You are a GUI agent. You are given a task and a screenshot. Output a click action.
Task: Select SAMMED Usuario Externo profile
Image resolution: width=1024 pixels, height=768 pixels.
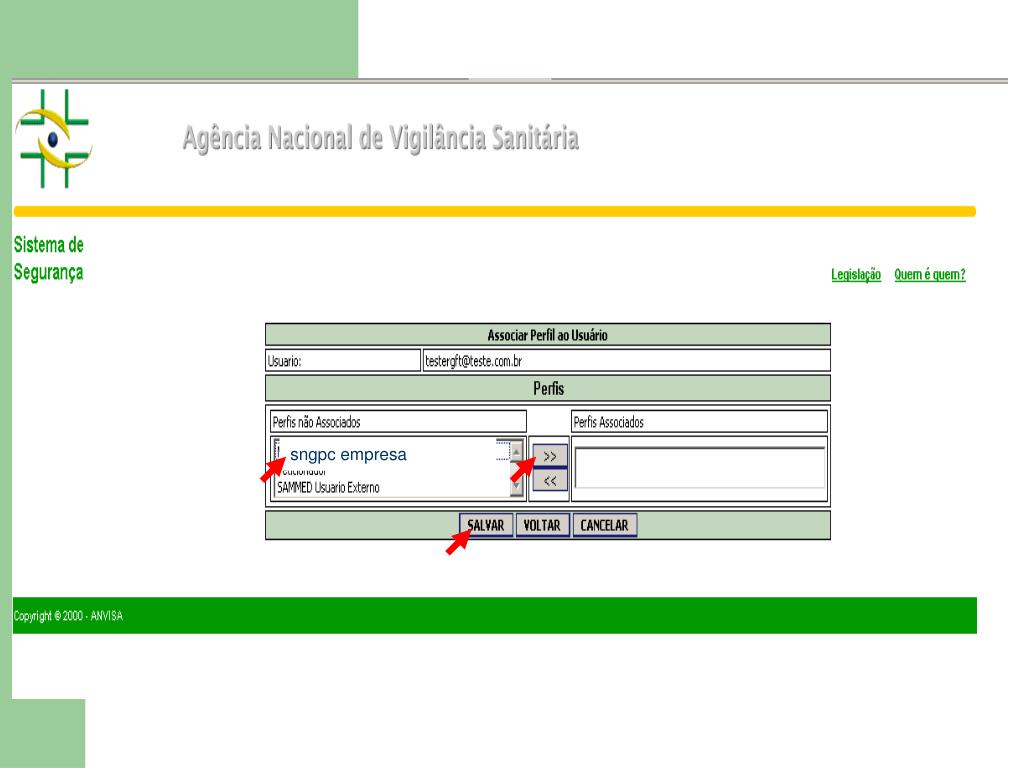click(328, 487)
